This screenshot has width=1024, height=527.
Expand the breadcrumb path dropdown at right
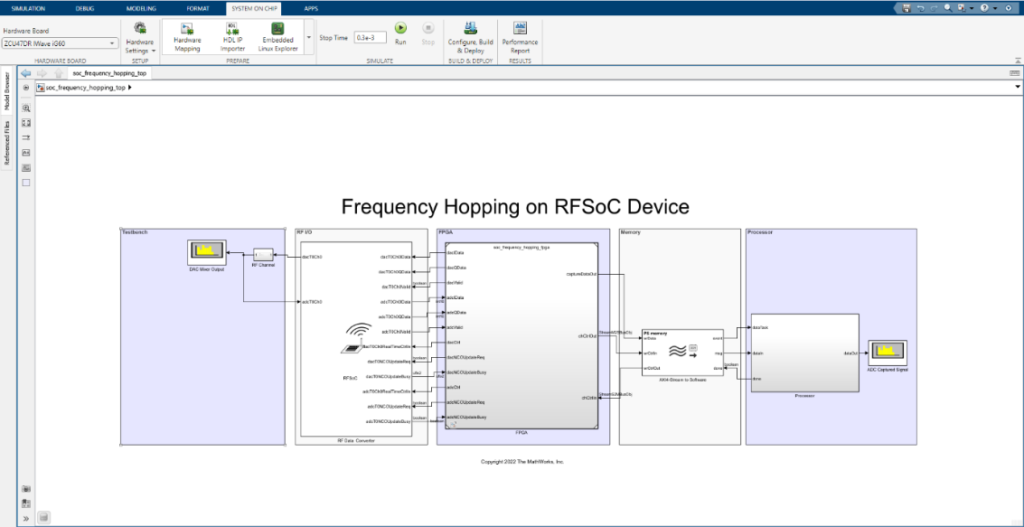click(1017, 87)
